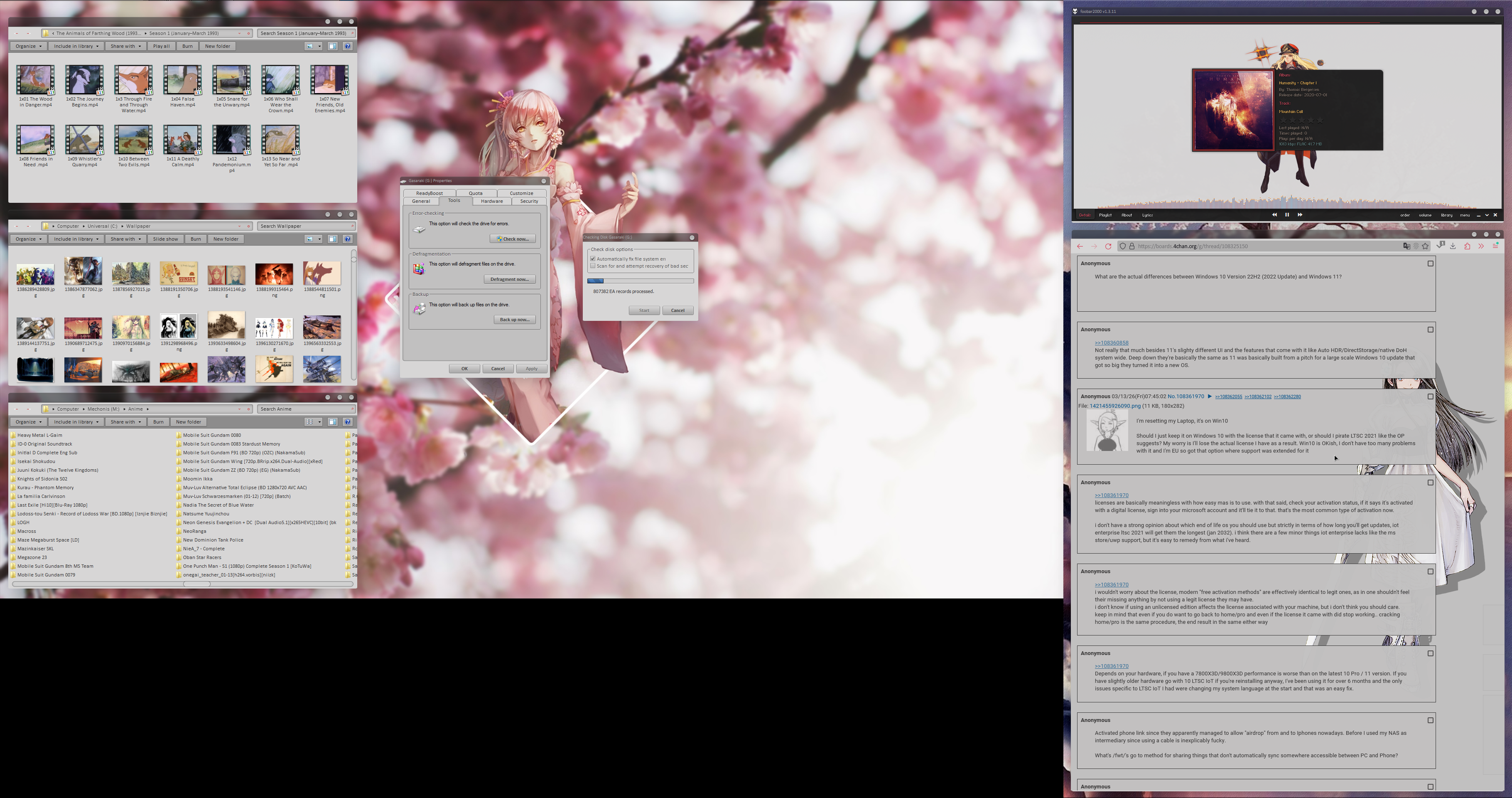Image resolution: width=1512 pixels, height=798 pixels.
Task: Open Organize dropdown in the Anime window
Action: click(29, 421)
